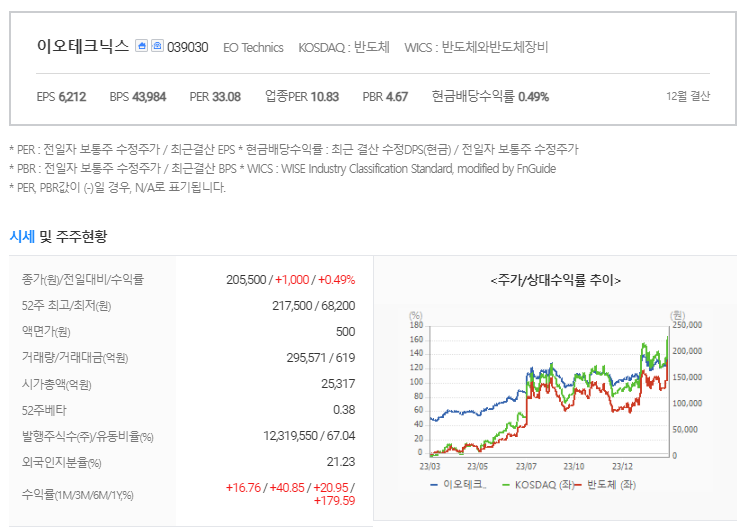Select the closing price 205,500 / +1,000 / +0.49% value
The width and height of the screenshot is (744, 529).
tap(290, 279)
